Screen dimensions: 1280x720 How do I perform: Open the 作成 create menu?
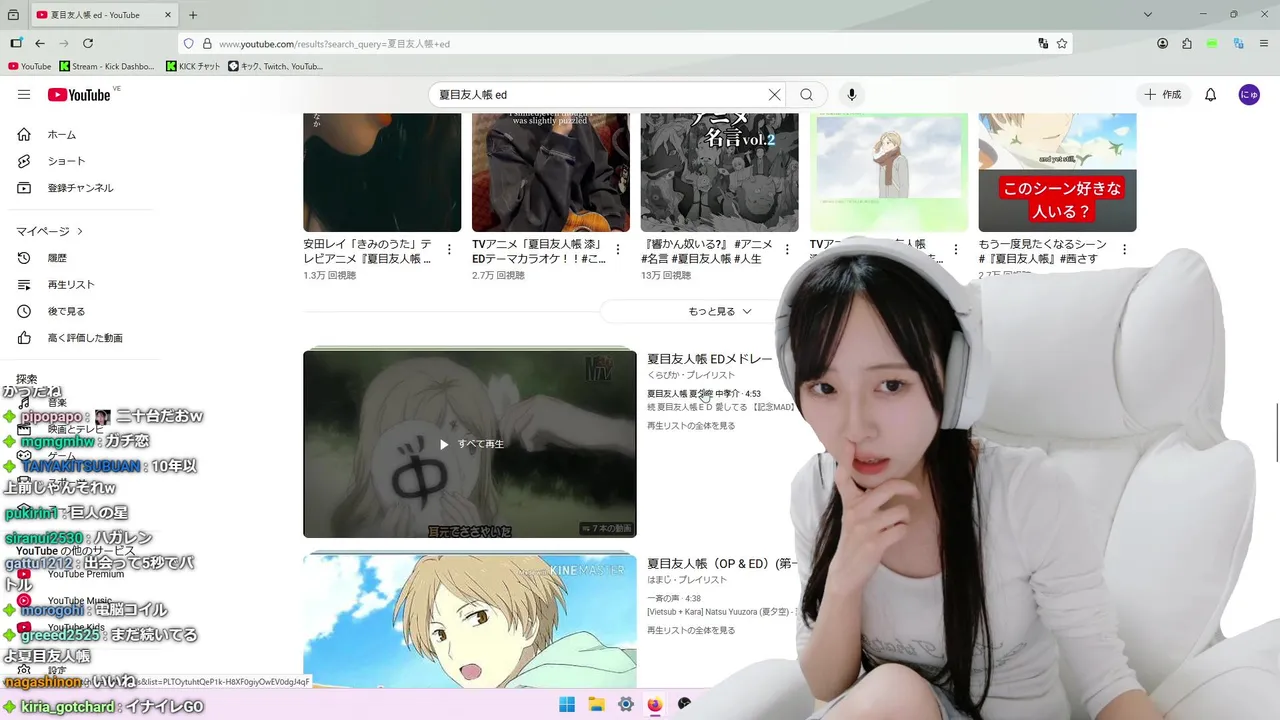[x=1164, y=94]
